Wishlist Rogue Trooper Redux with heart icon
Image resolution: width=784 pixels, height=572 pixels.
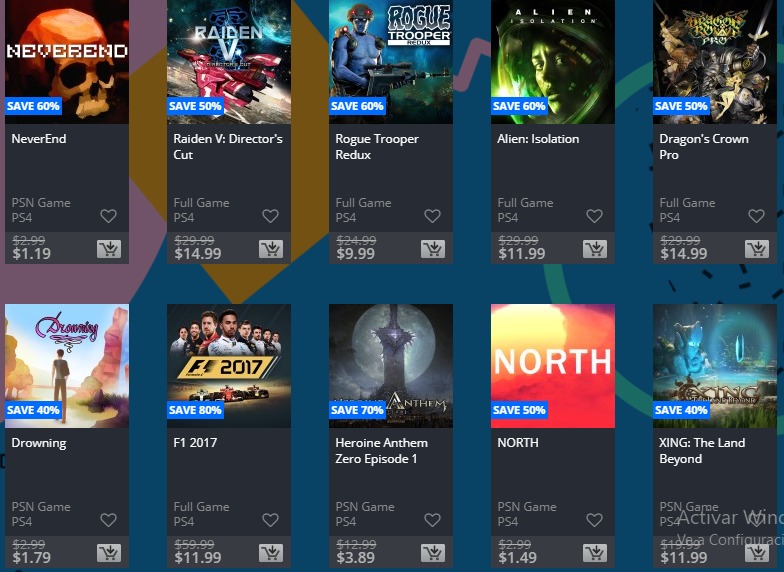coord(432,216)
